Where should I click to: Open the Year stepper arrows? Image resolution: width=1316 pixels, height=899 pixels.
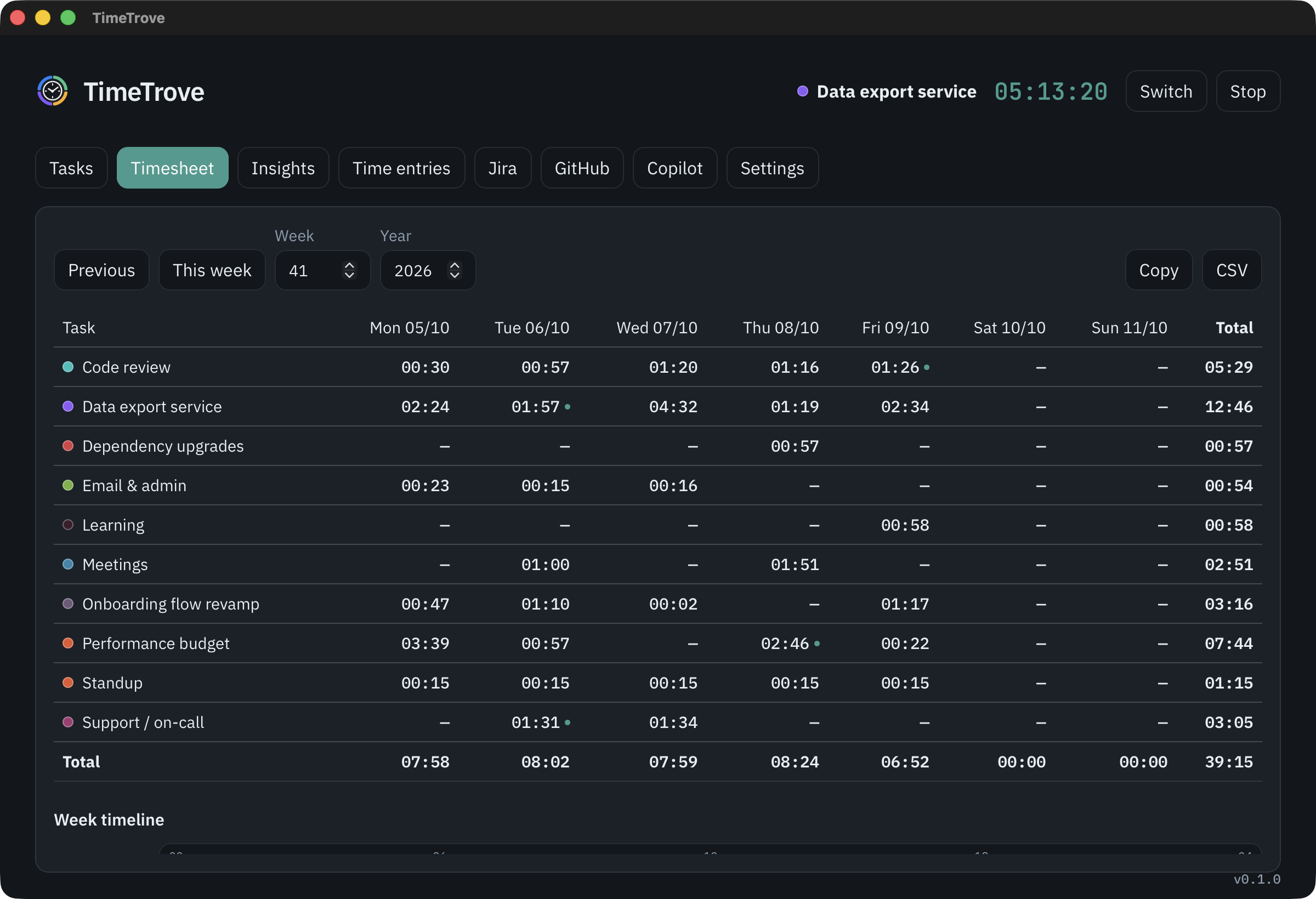click(x=454, y=270)
